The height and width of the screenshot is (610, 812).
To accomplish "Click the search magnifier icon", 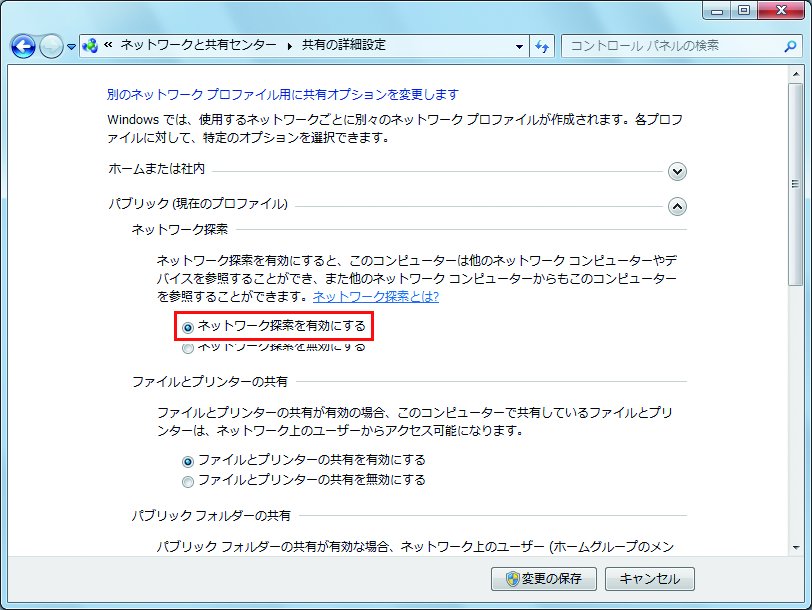I will [x=790, y=46].
